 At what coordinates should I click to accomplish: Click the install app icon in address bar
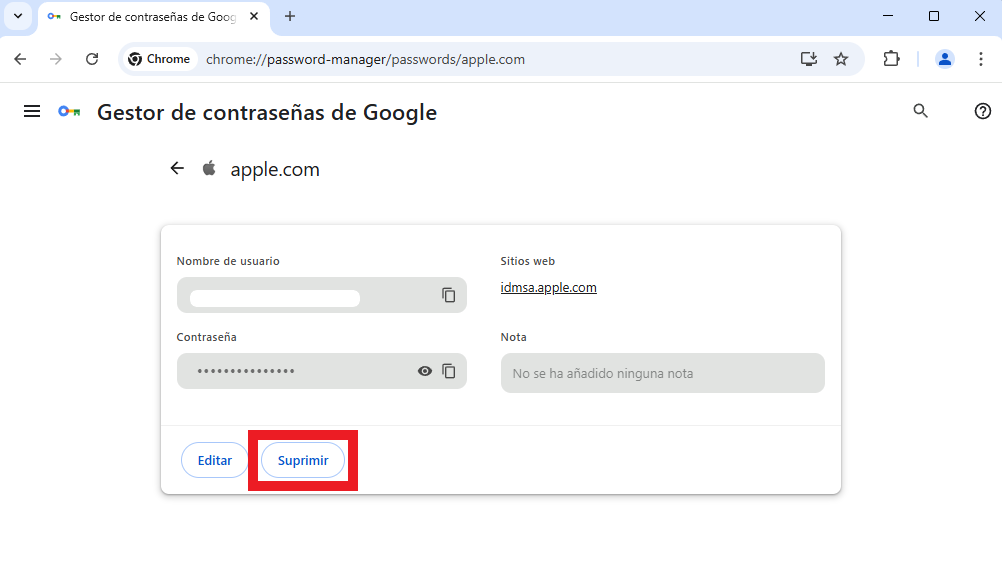click(808, 59)
